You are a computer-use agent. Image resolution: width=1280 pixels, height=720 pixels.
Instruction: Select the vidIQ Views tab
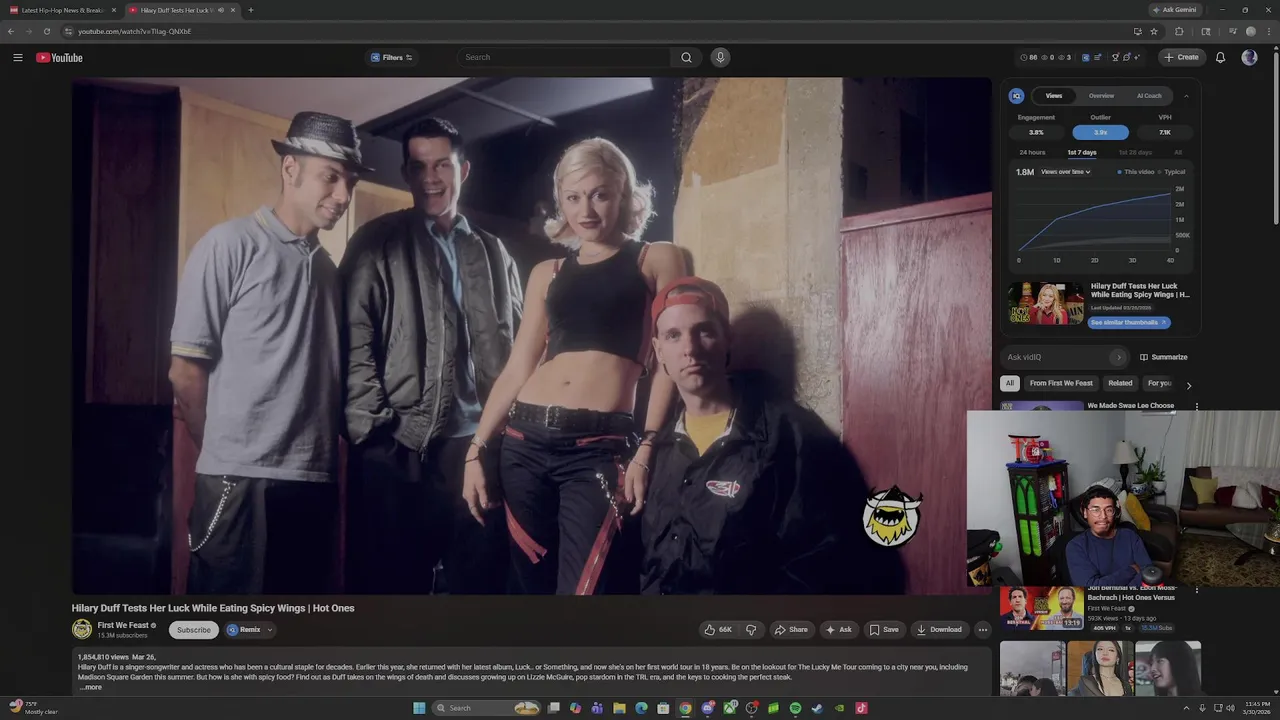pyautogui.click(x=1054, y=96)
